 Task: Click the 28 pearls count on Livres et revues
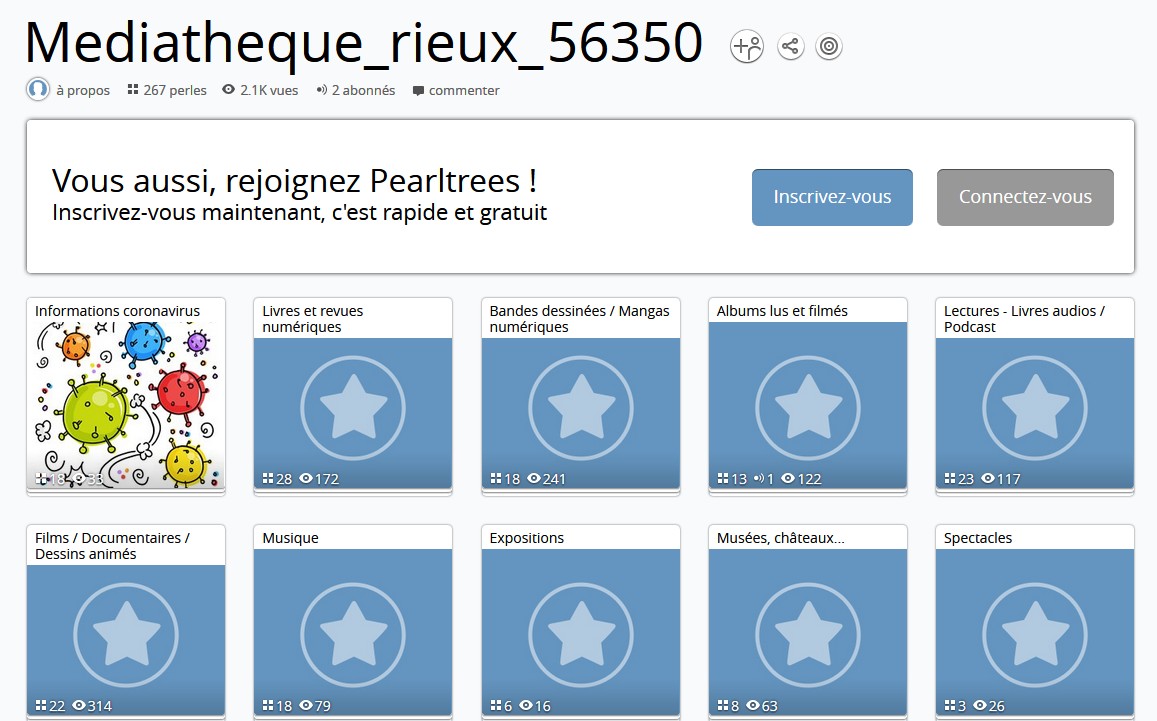[277, 479]
